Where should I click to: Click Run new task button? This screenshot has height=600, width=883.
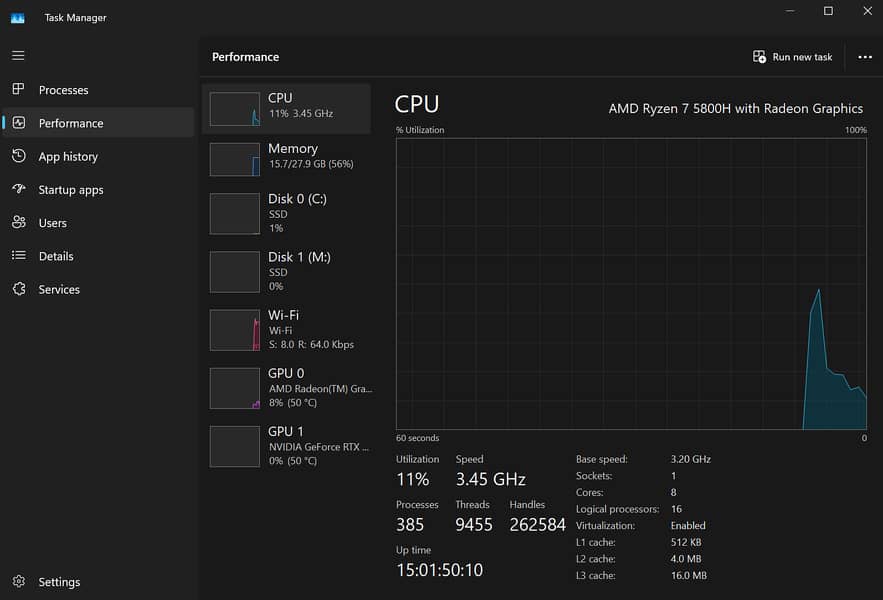click(793, 57)
